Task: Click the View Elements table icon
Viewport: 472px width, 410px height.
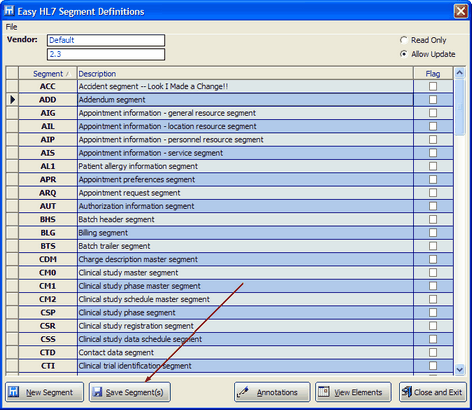Action: point(324,392)
